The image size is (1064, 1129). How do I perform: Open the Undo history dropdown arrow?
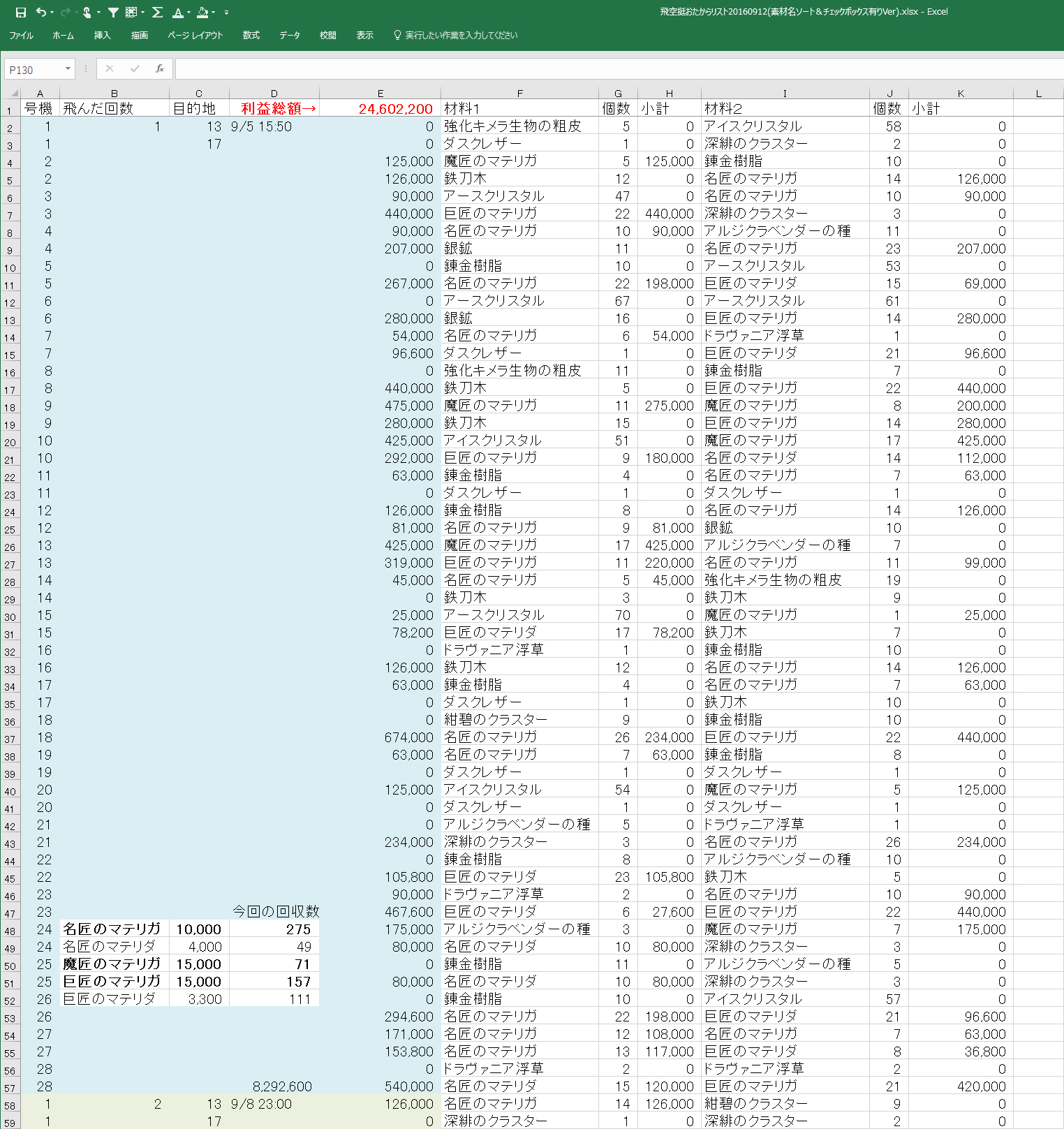52,13
